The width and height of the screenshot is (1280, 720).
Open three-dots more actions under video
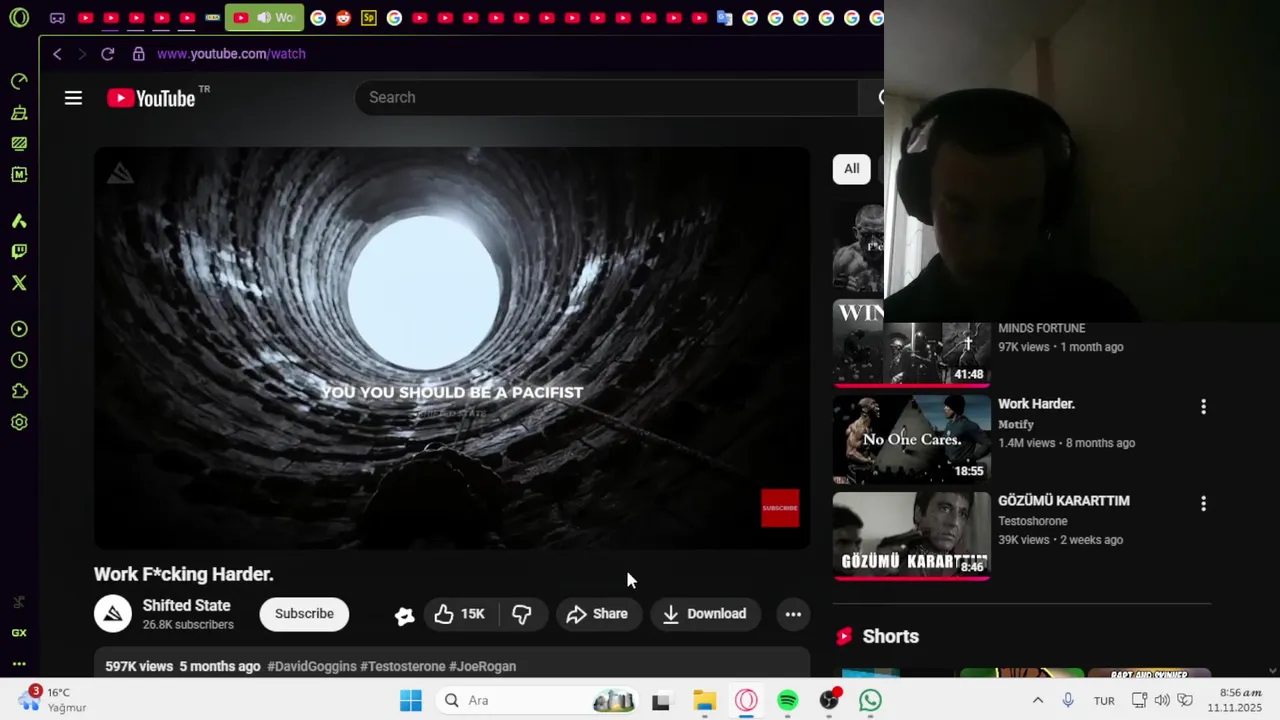pyautogui.click(x=793, y=614)
